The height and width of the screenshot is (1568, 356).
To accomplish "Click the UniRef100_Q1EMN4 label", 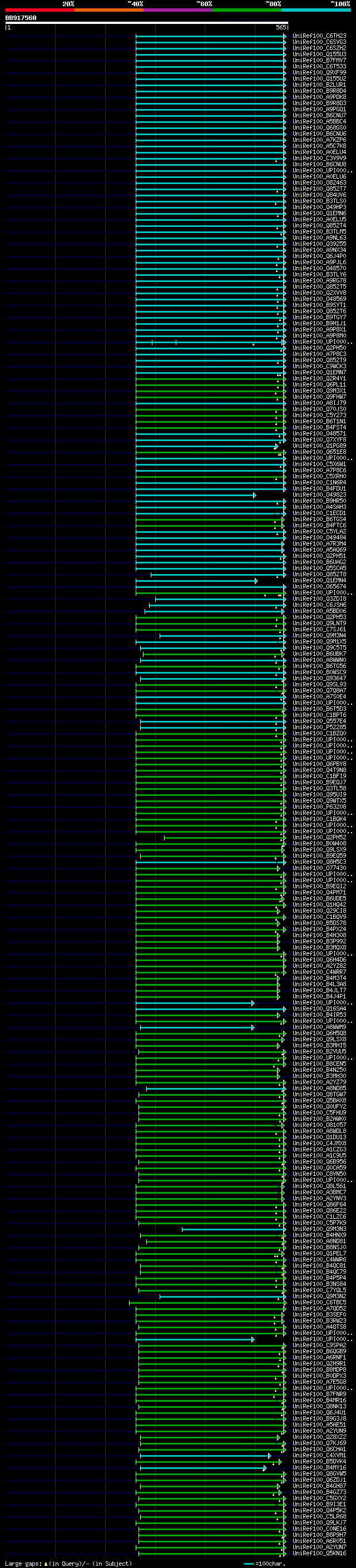I will pyautogui.click(x=319, y=580).
